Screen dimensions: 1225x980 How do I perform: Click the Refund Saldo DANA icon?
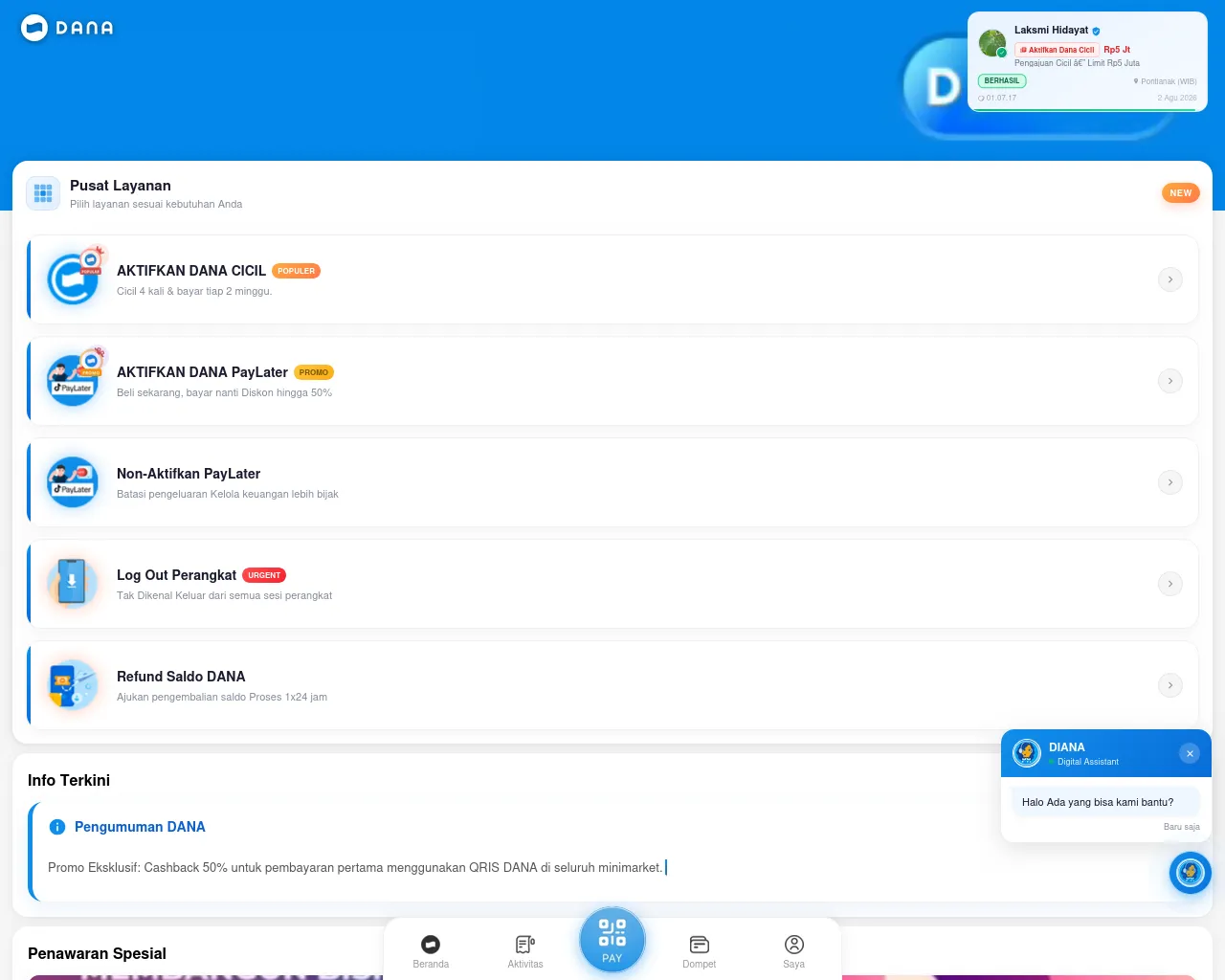coord(74,684)
